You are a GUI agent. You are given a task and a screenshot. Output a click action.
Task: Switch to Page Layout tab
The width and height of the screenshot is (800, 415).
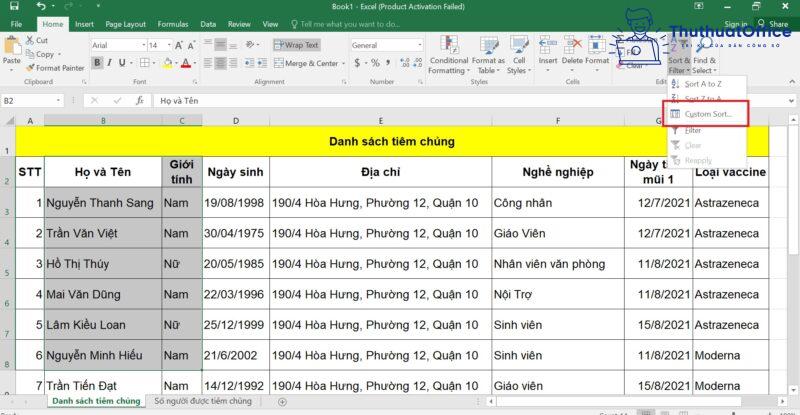coord(126,24)
